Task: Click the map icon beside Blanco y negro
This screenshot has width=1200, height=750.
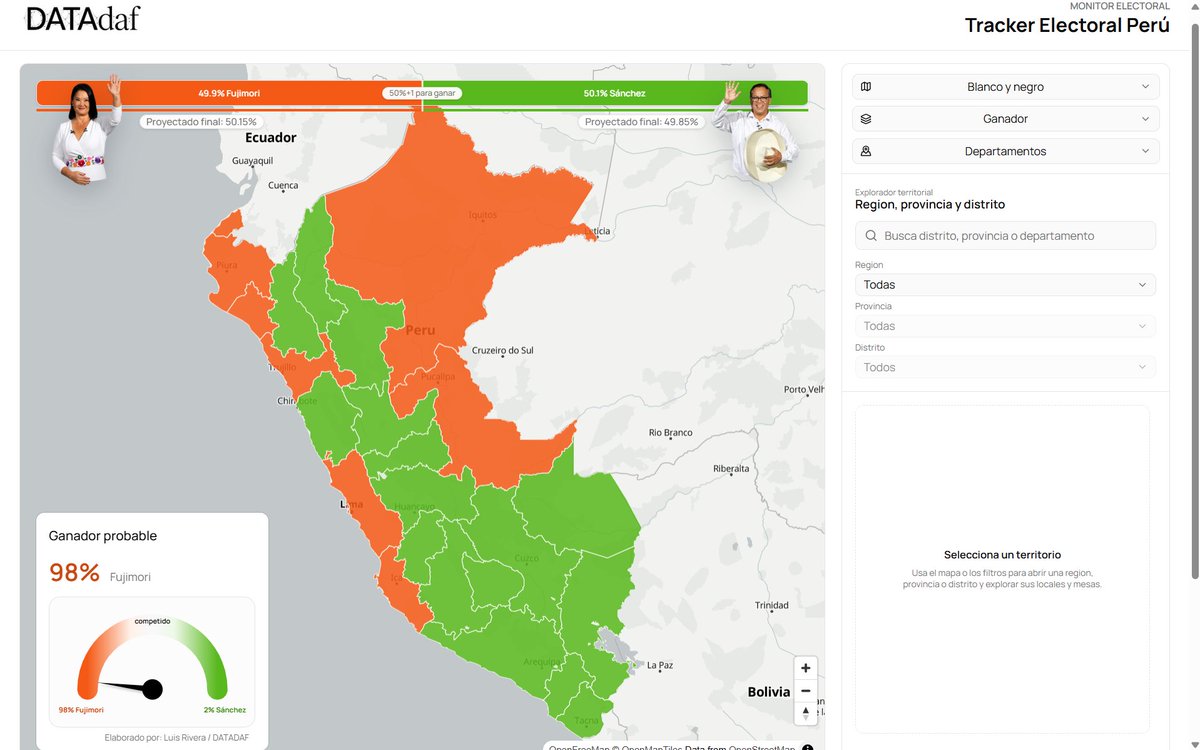Action: (x=866, y=87)
